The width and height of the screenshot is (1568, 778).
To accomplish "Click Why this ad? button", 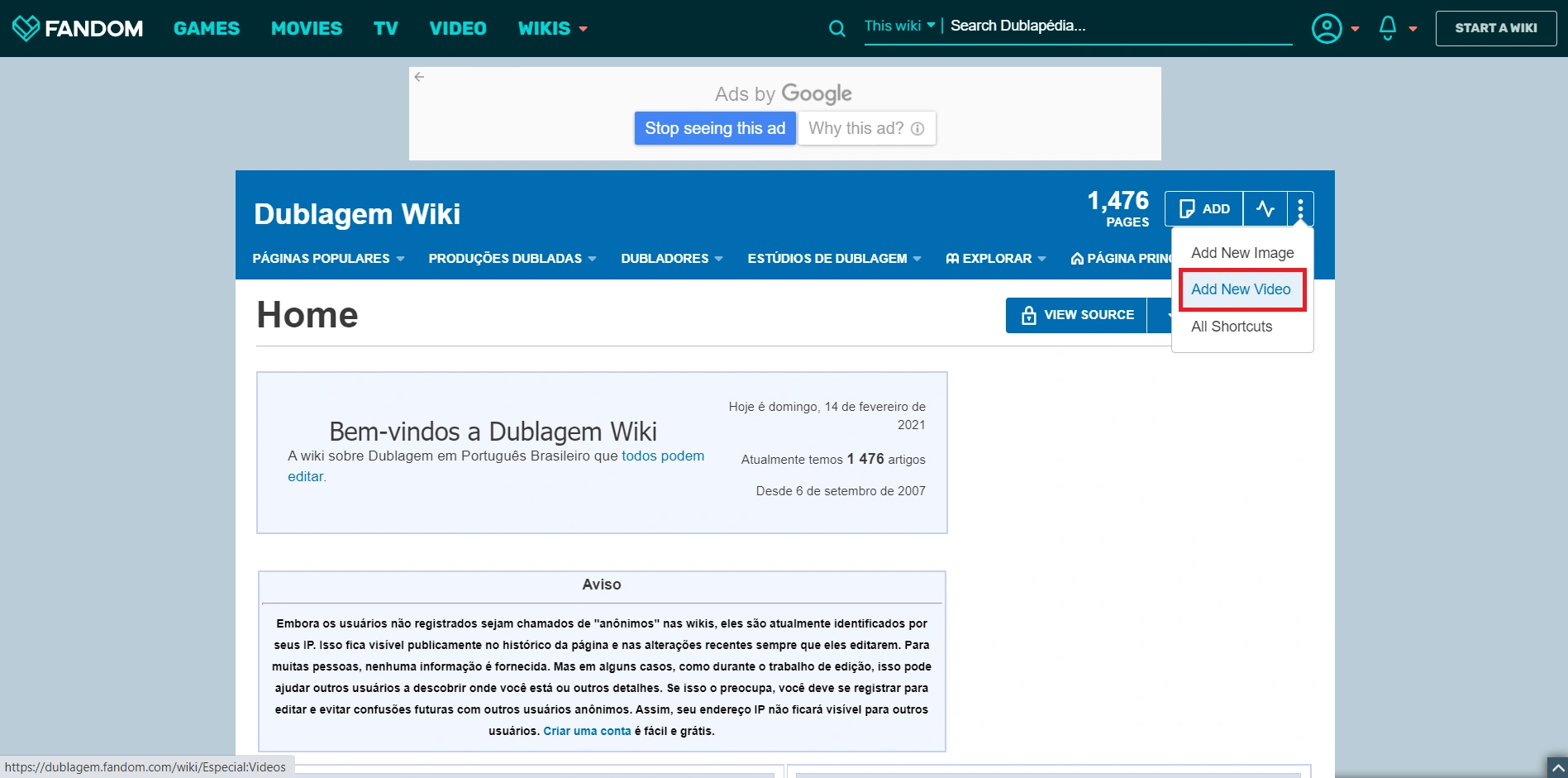I will (x=866, y=128).
